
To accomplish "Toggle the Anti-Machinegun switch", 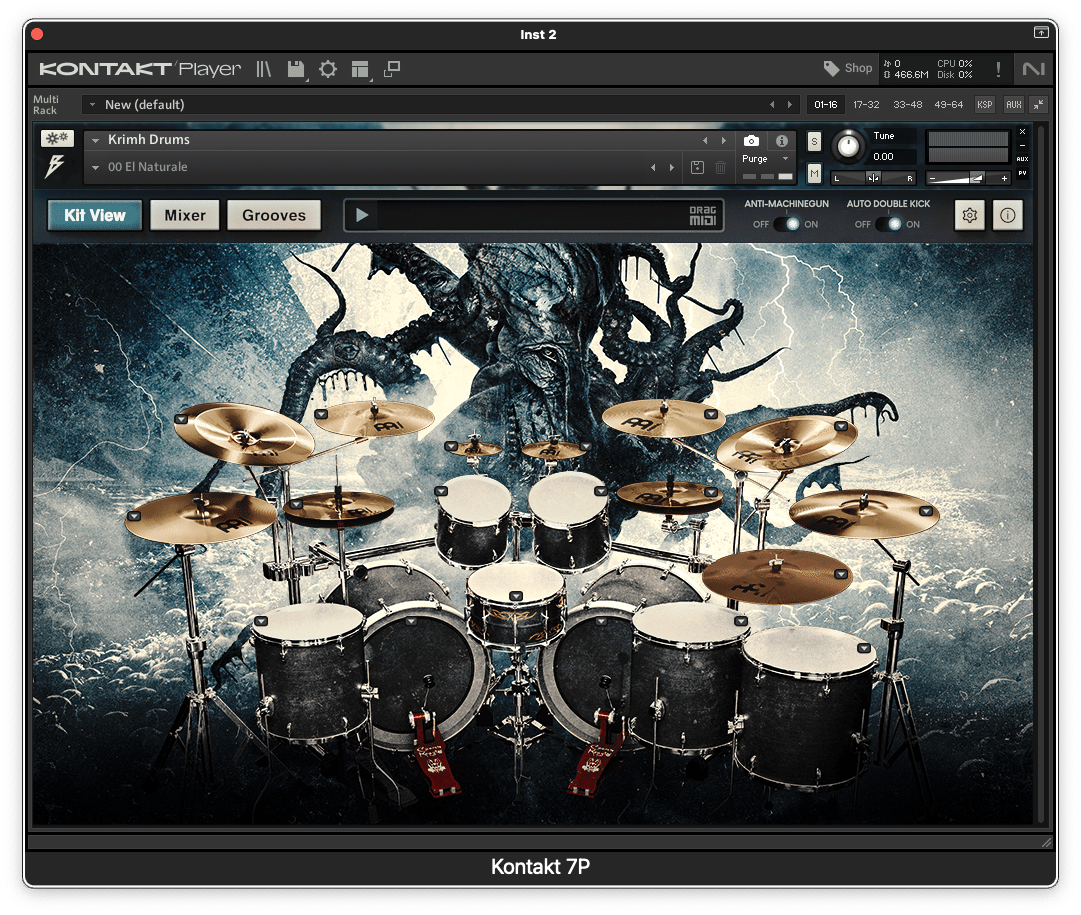I will [786, 224].
